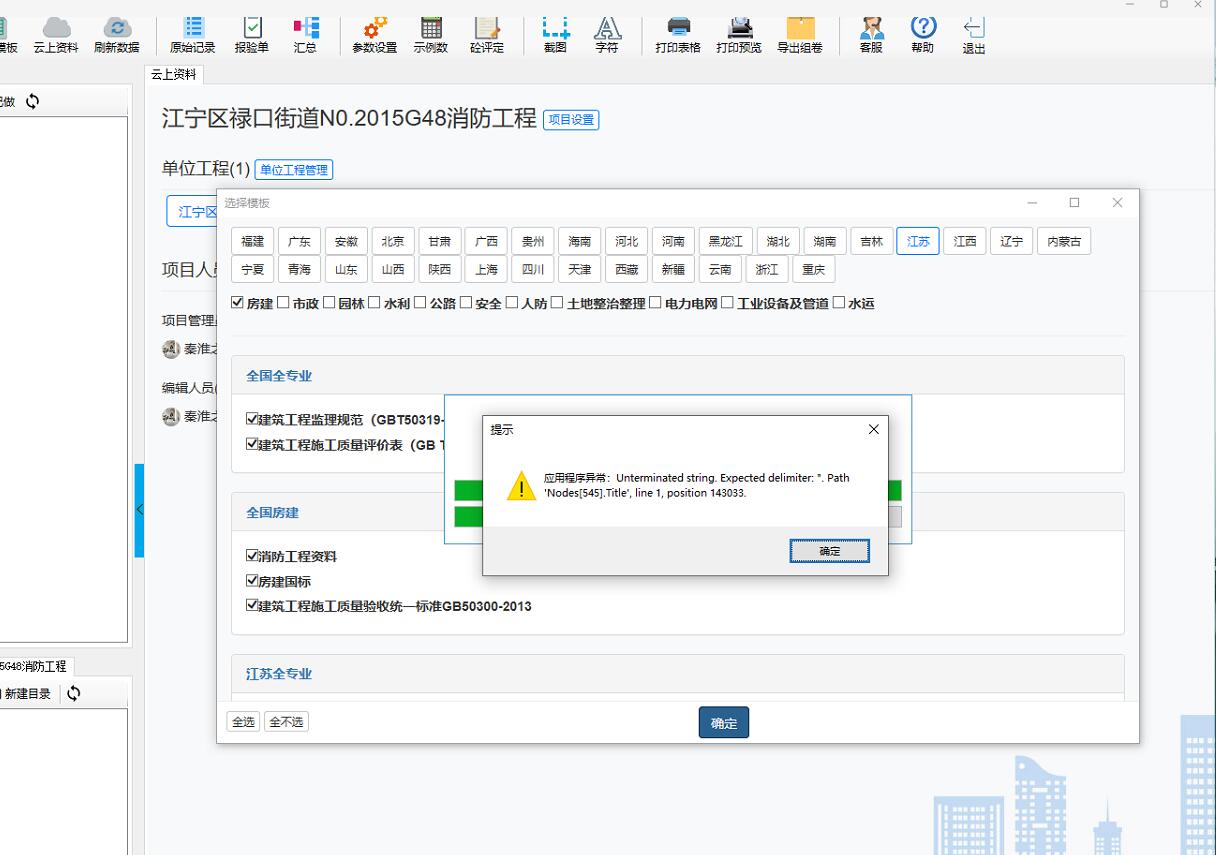This screenshot has height=855, width=1216.
Task: Enable the 电力电网 category checkbox
Action: pyautogui.click(x=656, y=303)
